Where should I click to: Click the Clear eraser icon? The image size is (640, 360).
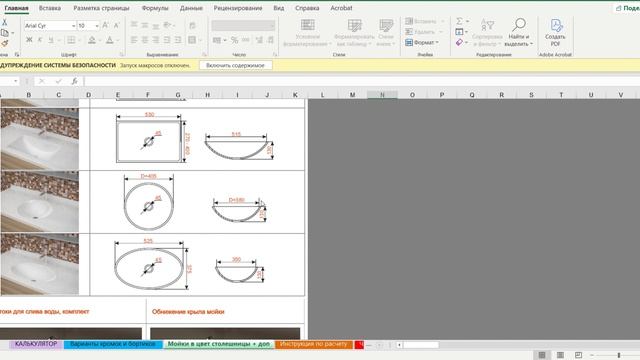tap(459, 42)
